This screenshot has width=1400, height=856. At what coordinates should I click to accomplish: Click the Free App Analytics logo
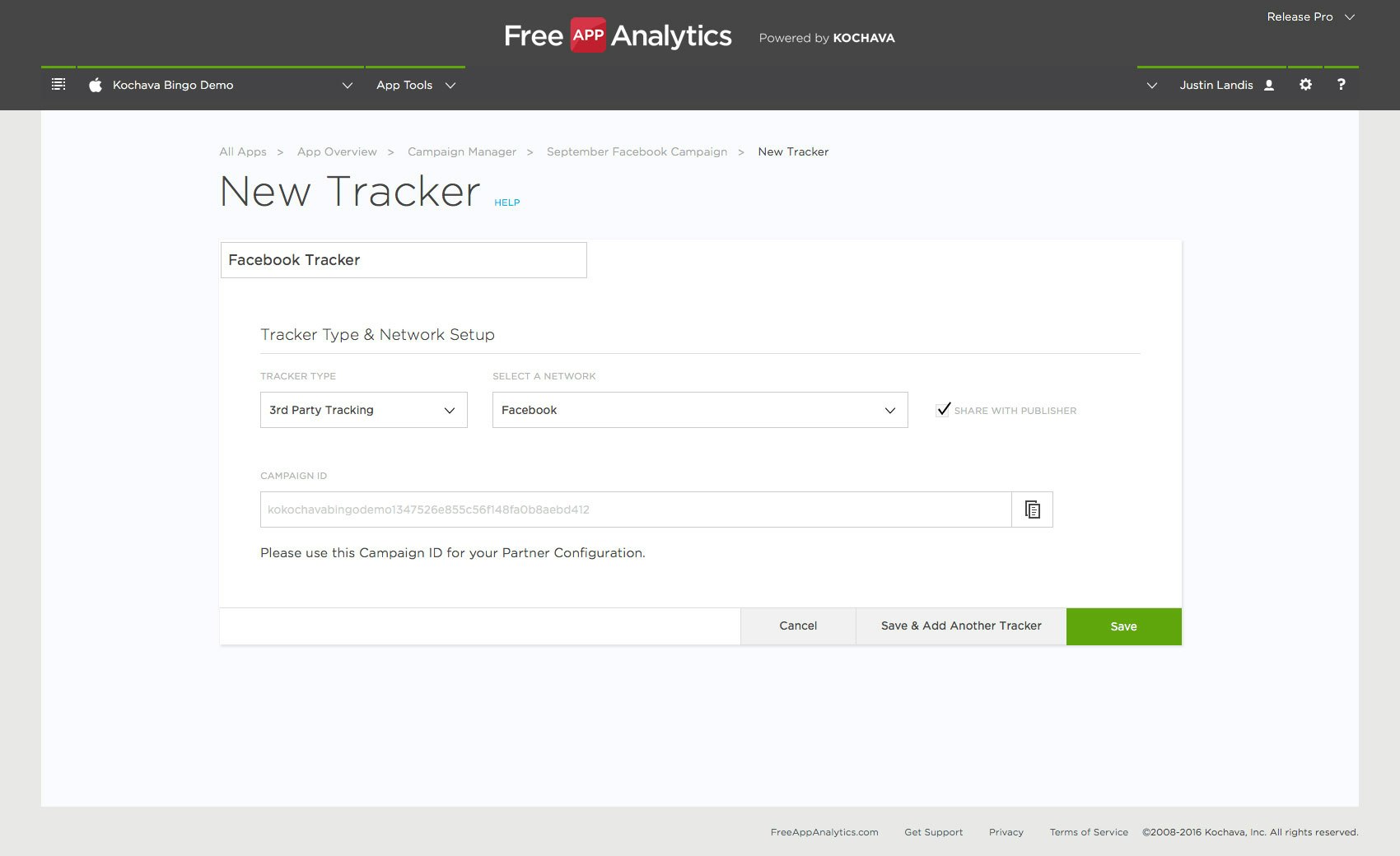pyautogui.click(x=618, y=35)
